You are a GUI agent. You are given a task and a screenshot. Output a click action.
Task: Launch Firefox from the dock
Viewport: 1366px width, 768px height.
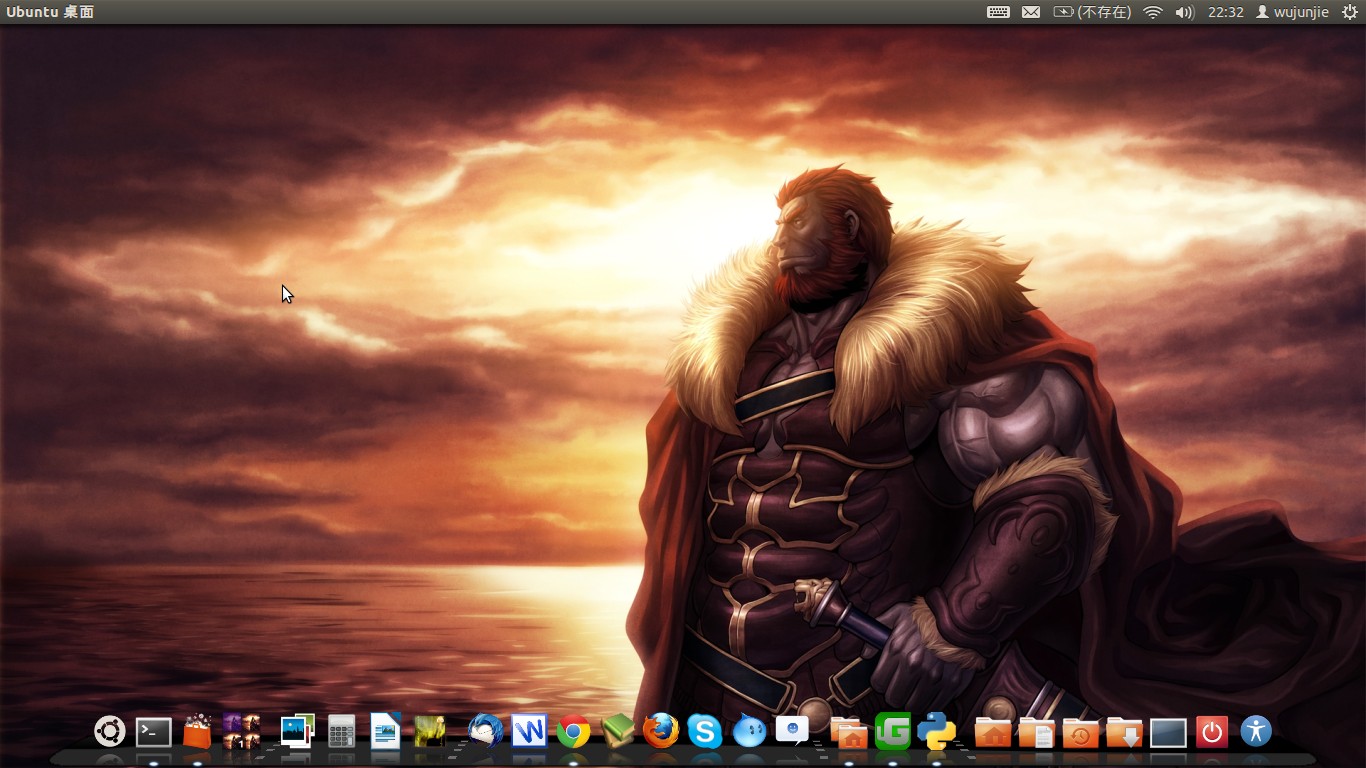pyautogui.click(x=661, y=732)
